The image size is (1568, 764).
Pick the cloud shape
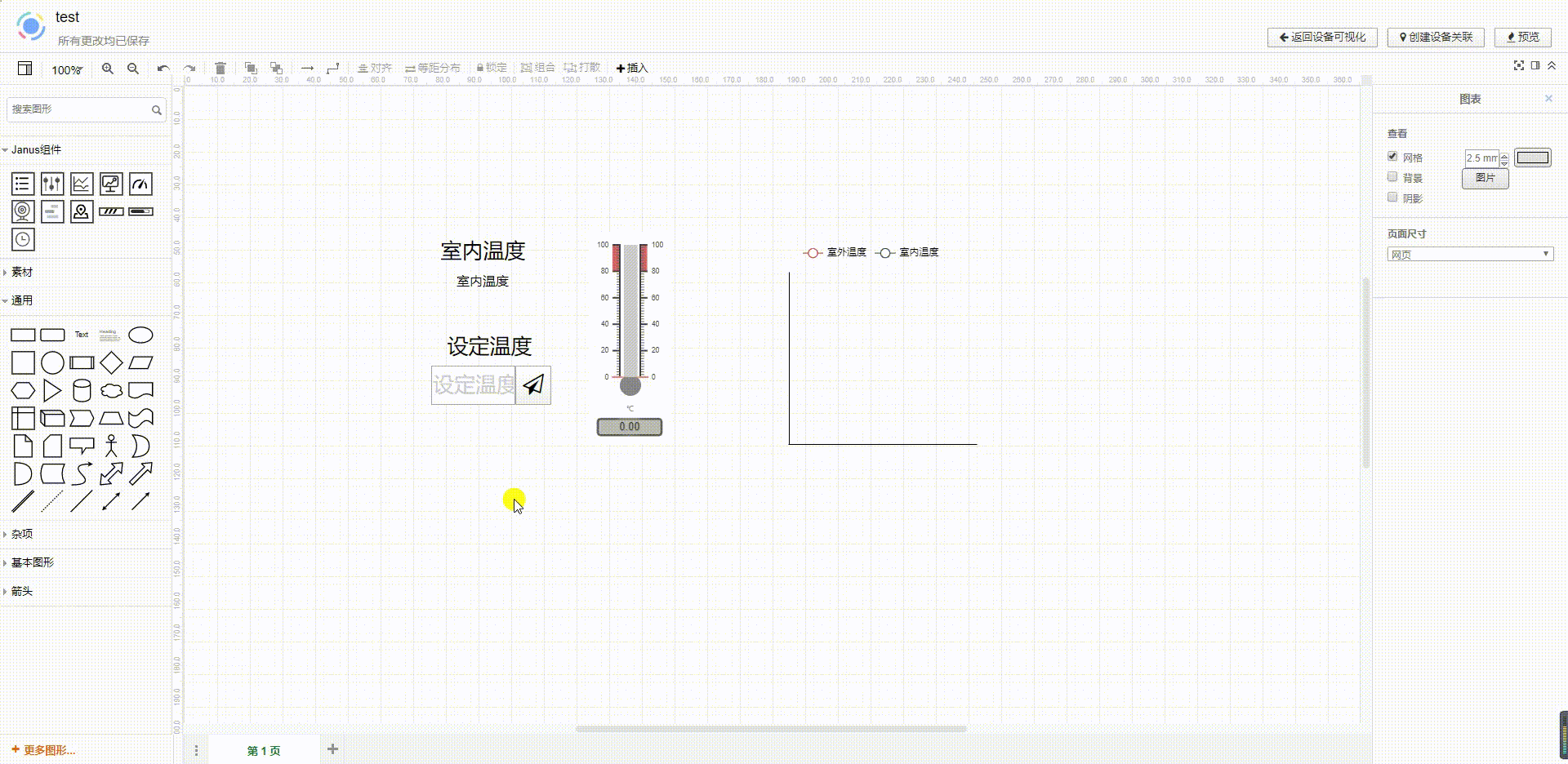click(x=111, y=390)
